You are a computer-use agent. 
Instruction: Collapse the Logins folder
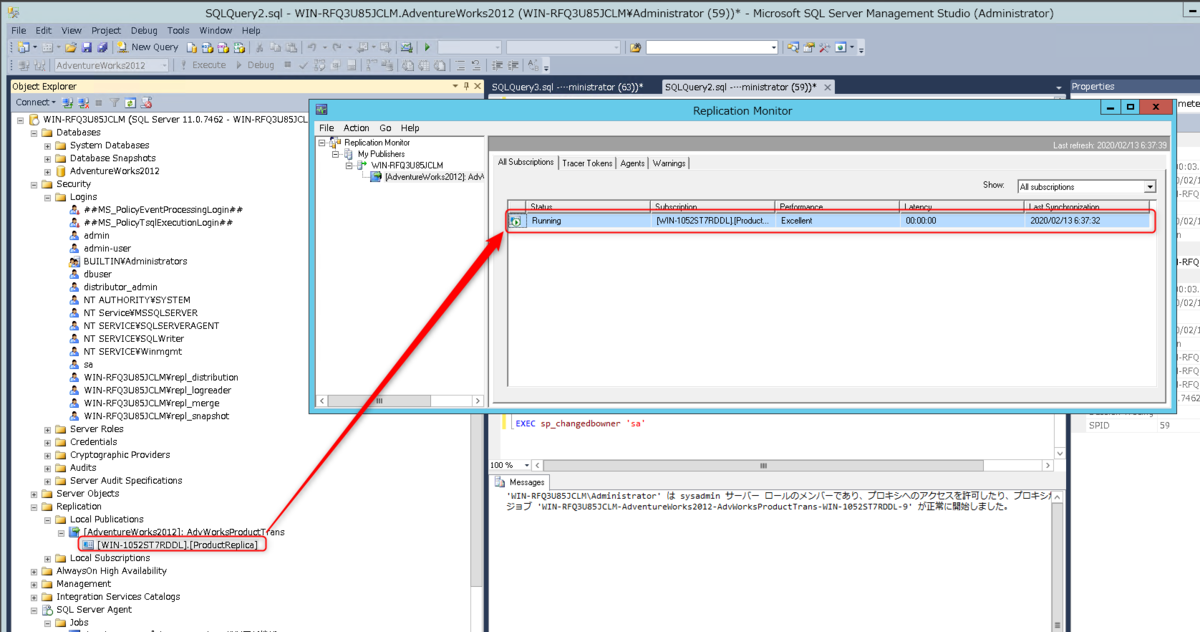click(x=47, y=197)
